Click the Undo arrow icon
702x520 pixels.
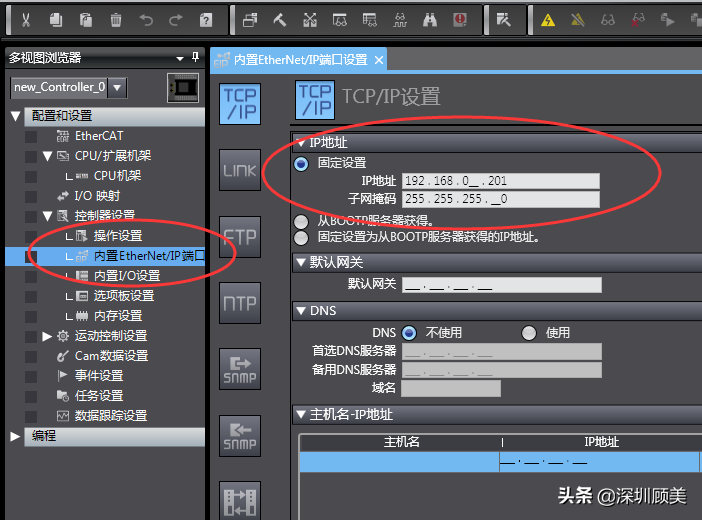click(x=146, y=20)
